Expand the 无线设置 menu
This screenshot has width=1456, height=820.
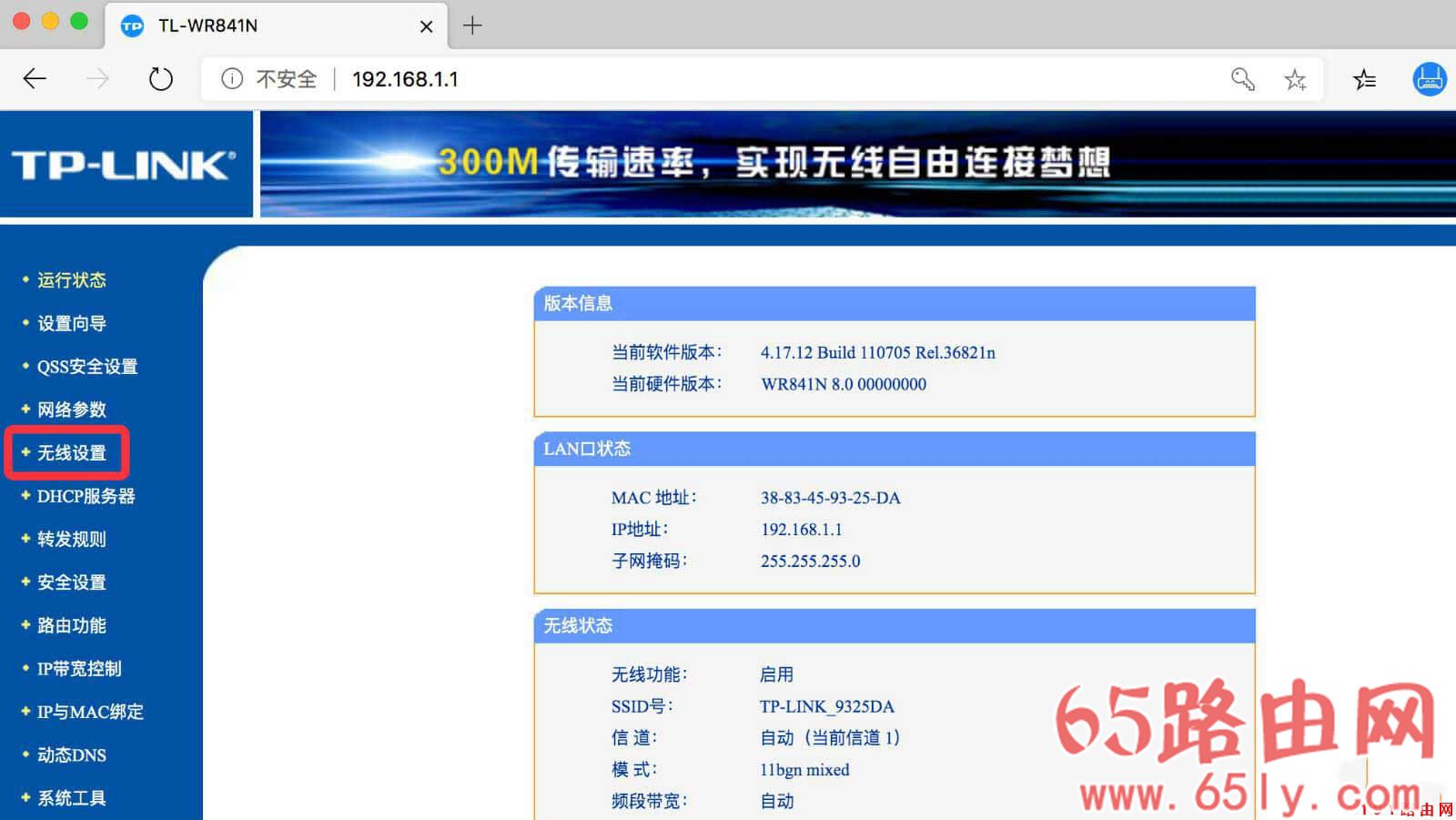coord(72,452)
